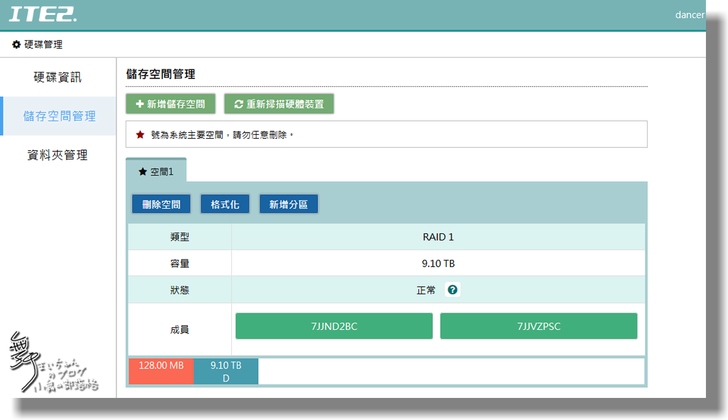Open the dancer user menu
The height and width of the screenshot is (420, 728).
tap(689, 15)
